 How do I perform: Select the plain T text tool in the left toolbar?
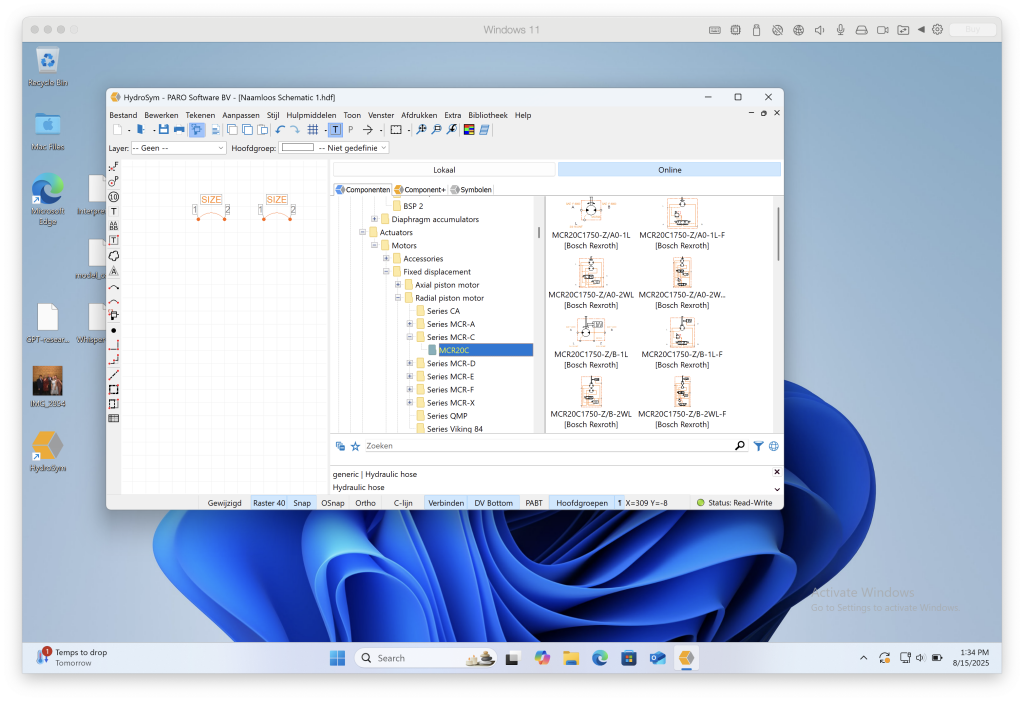point(114,212)
